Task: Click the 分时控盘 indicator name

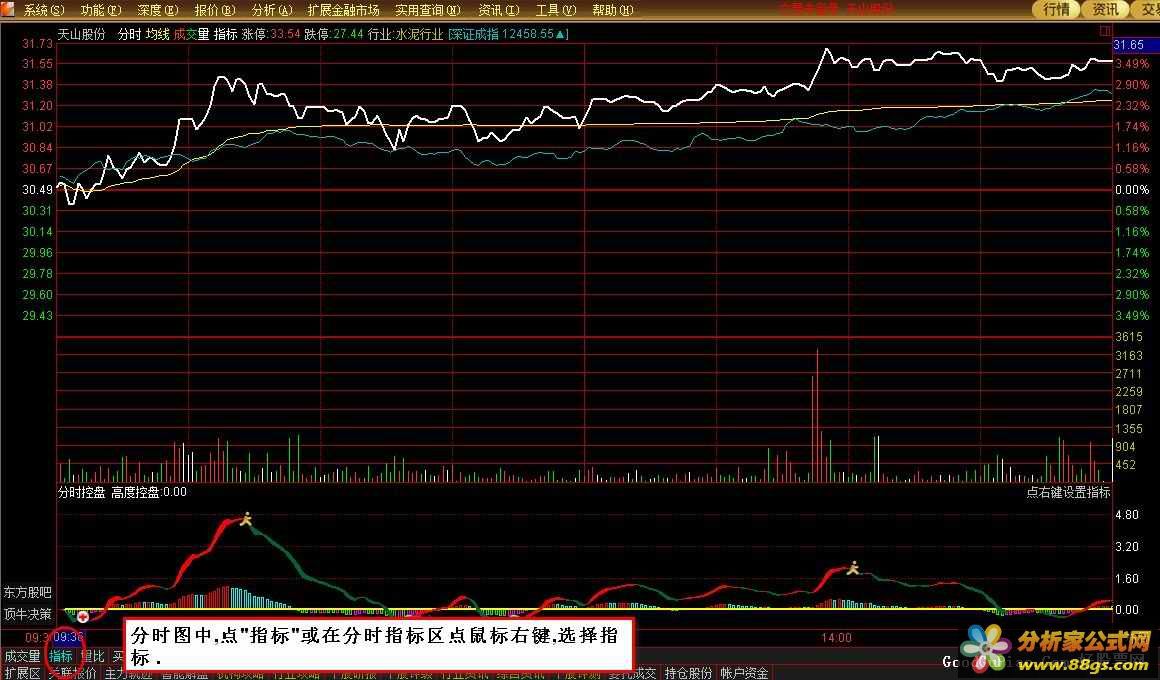Action: tap(81, 492)
